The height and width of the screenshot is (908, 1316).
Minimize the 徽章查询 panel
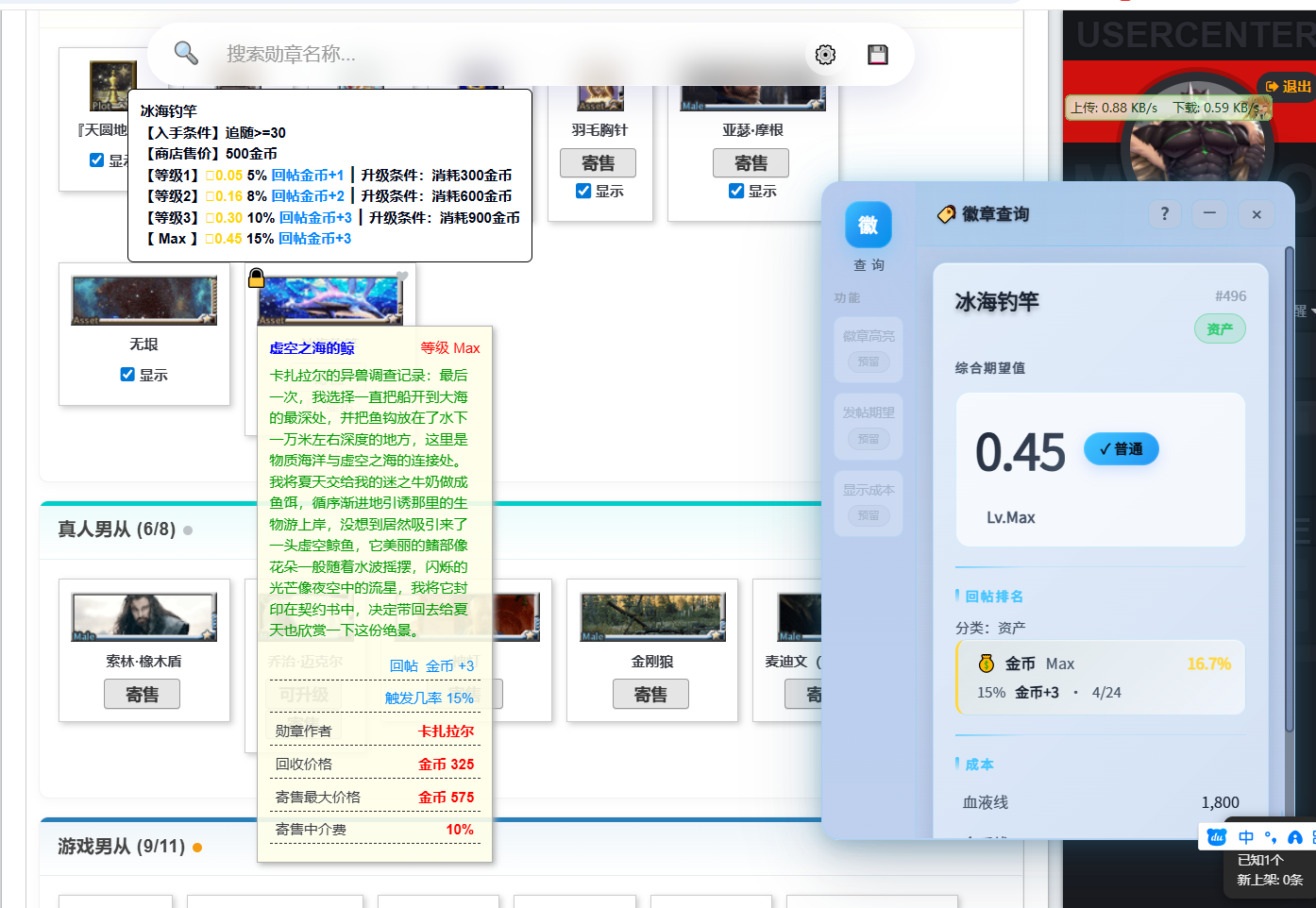pyautogui.click(x=1209, y=214)
